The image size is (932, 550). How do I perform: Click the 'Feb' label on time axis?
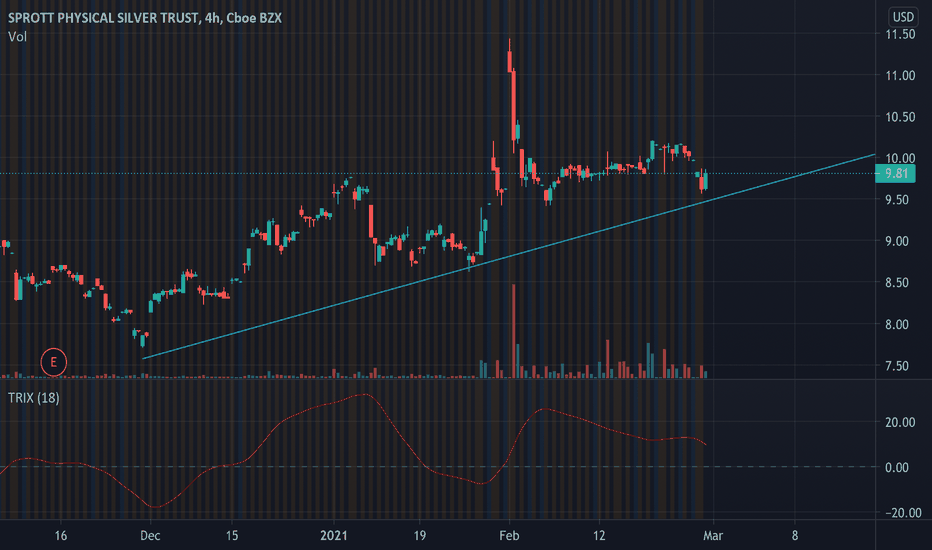[x=509, y=536]
